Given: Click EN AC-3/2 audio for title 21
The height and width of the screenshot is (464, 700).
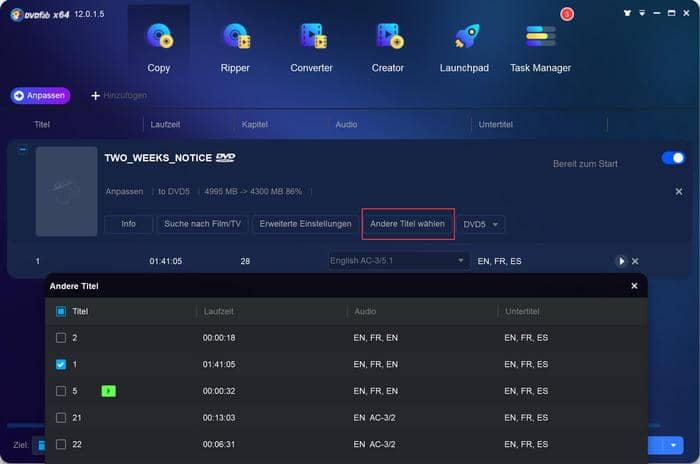Looking at the screenshot, I should [x=374, y=418].
